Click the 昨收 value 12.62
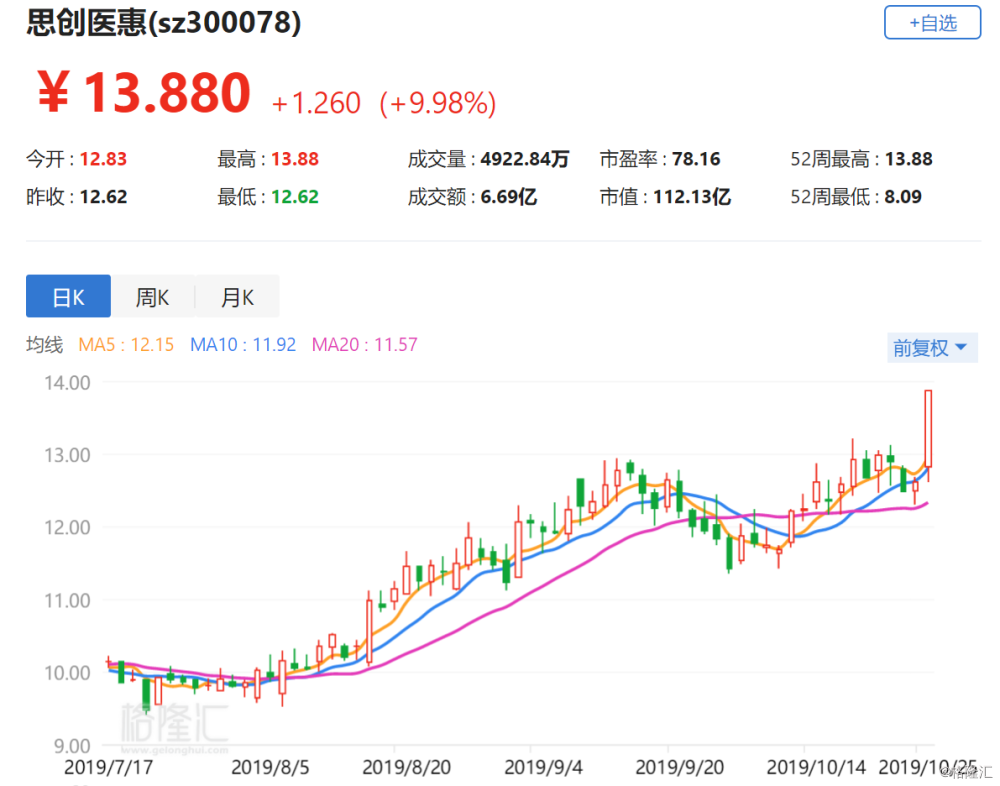Screen dimensions: 1000x786 (x=103, y=196)
